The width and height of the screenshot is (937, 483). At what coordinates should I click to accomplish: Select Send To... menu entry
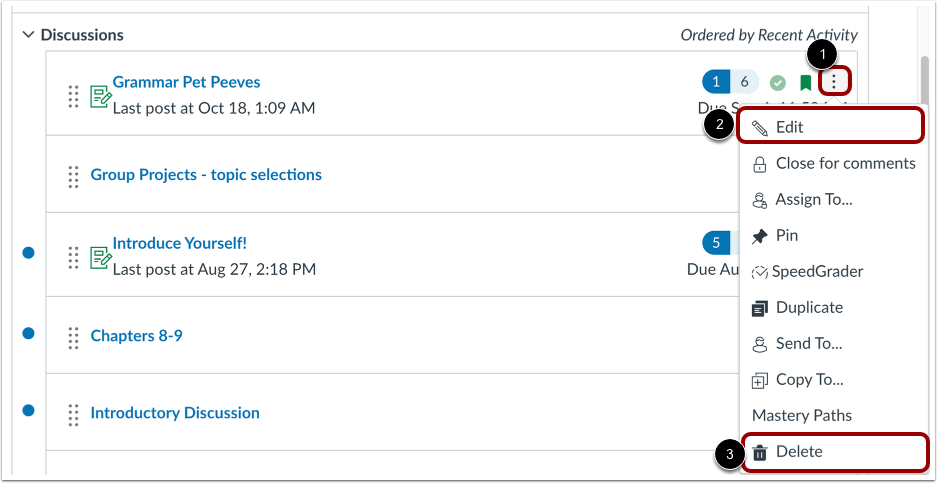808,343
